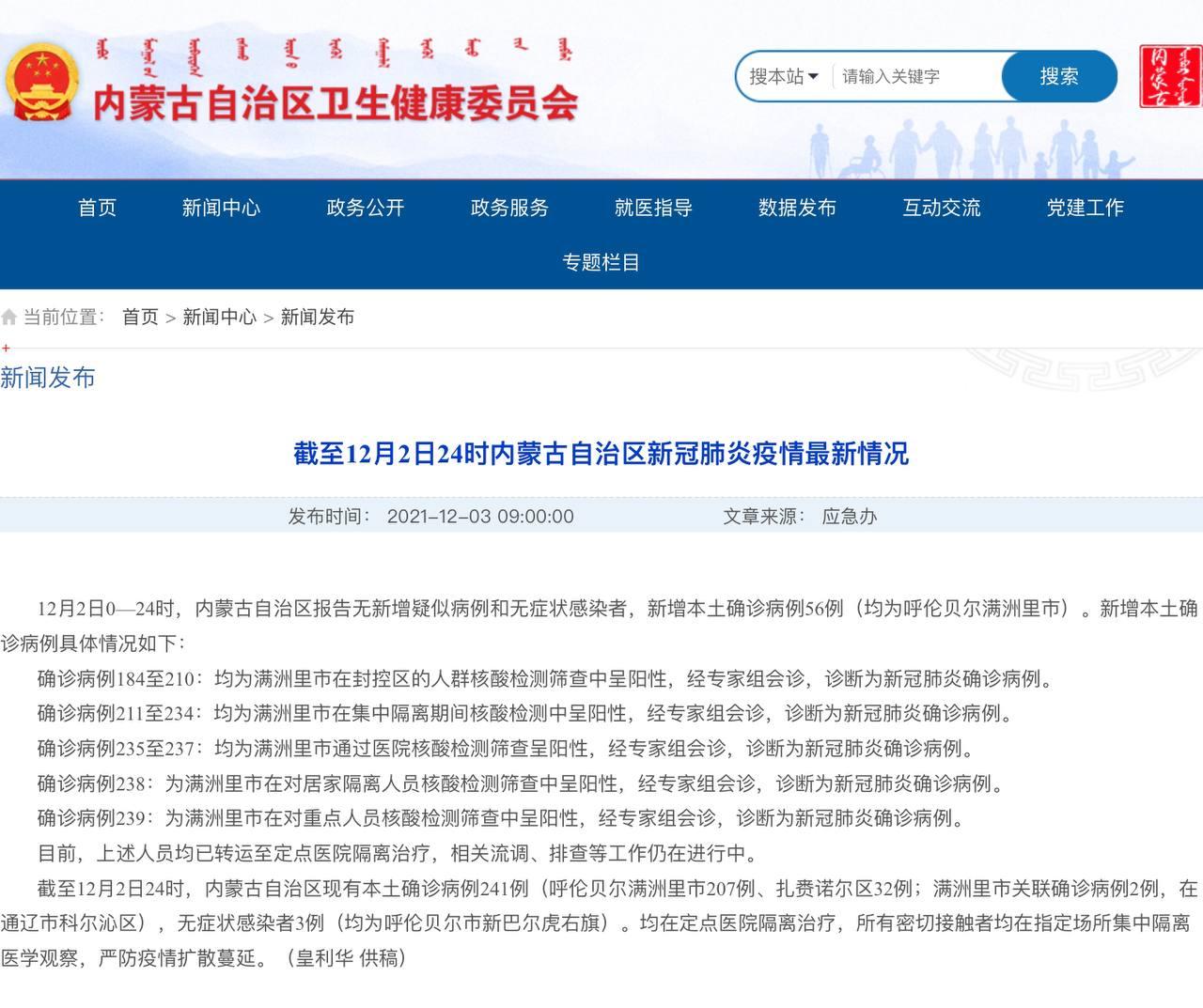Click the line starting 目前，上述人员均已转运
The image size is (1203, 1008).
point(398,853)
